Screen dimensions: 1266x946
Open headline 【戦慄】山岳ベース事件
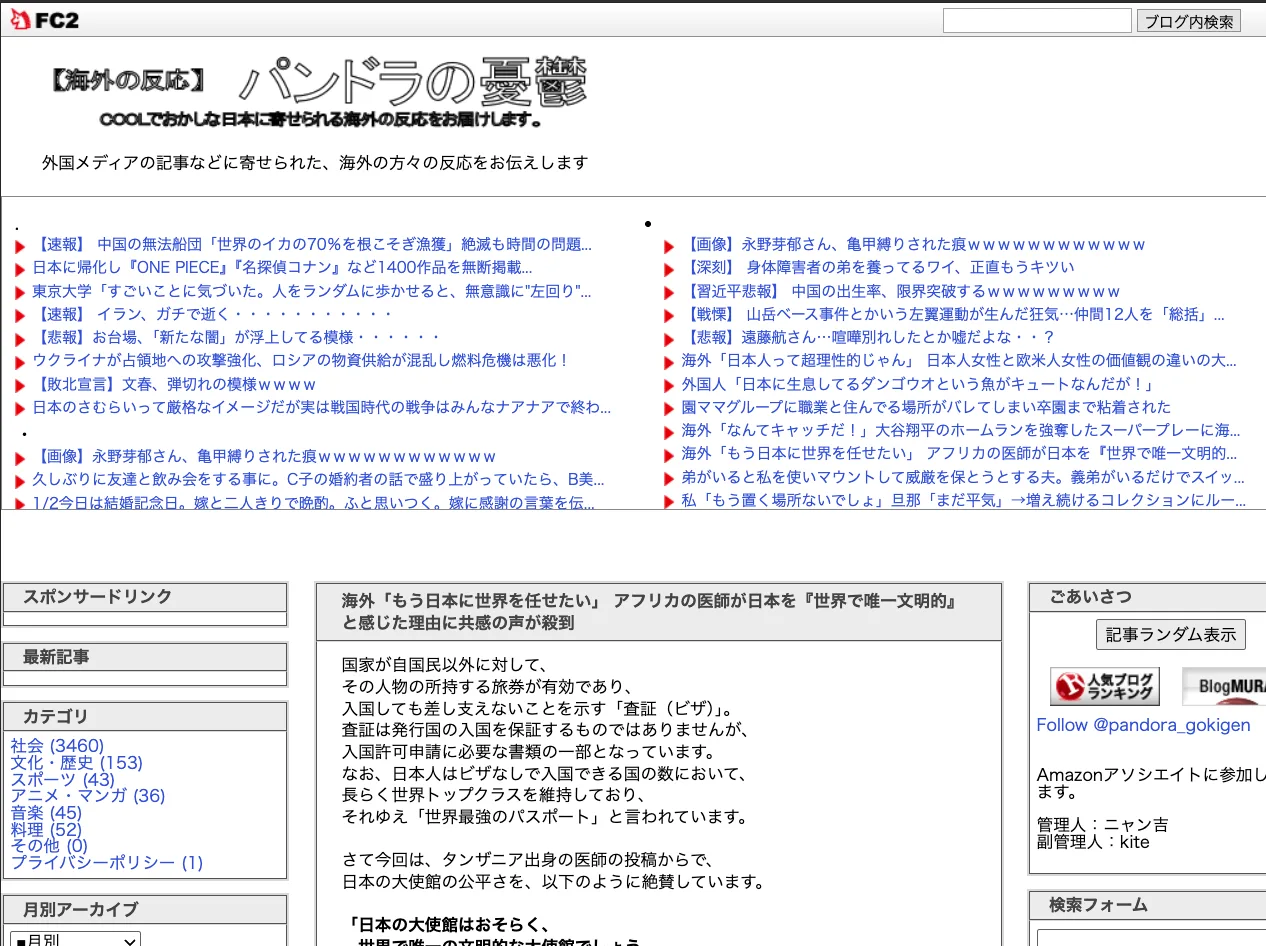[953, 314]
